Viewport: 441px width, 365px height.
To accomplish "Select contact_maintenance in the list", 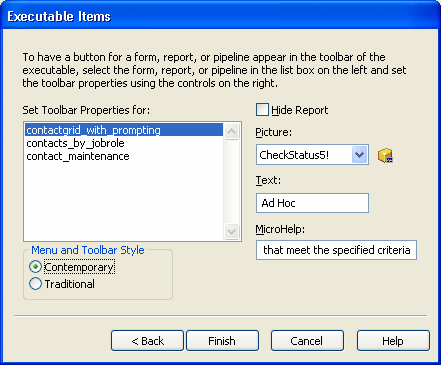I will pos(124,156).
